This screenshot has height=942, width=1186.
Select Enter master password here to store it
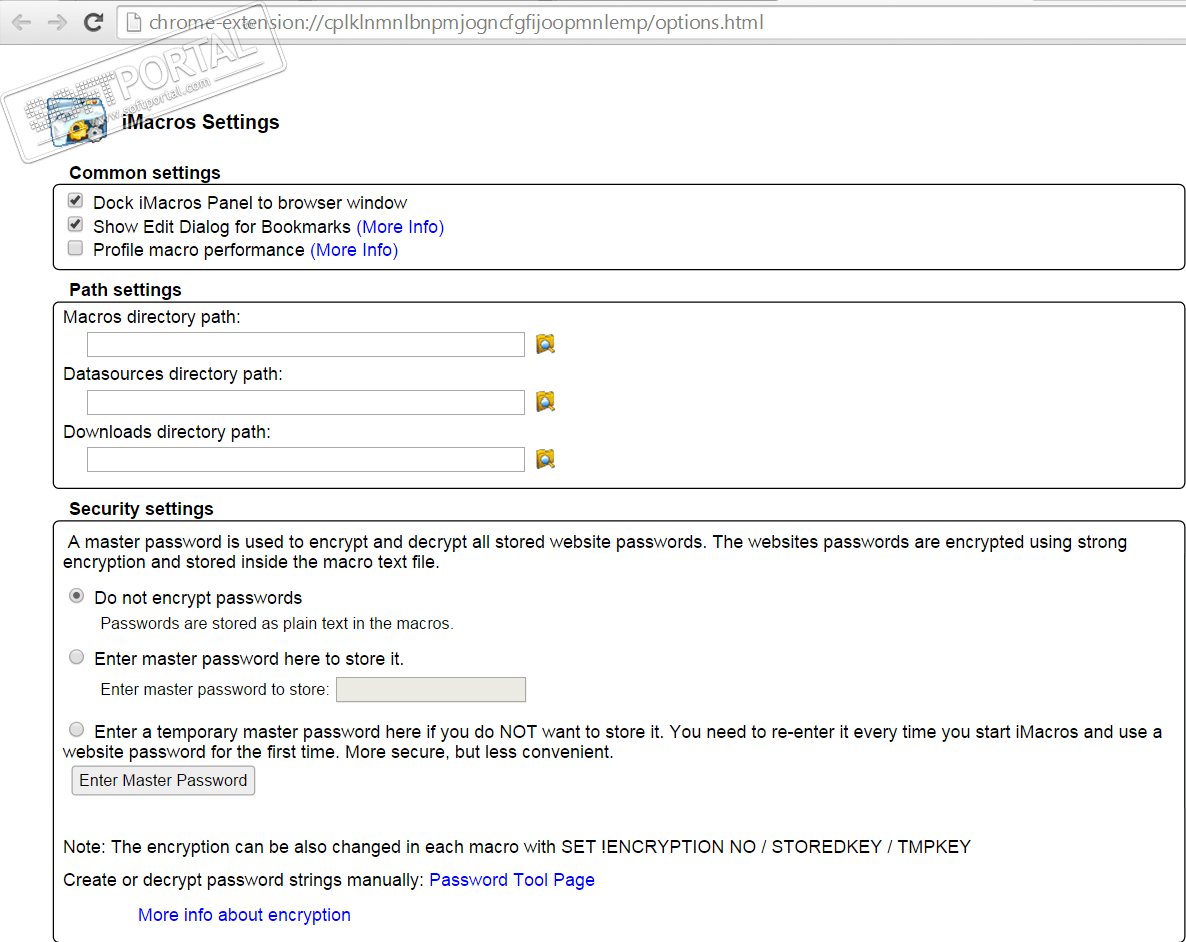76,658
